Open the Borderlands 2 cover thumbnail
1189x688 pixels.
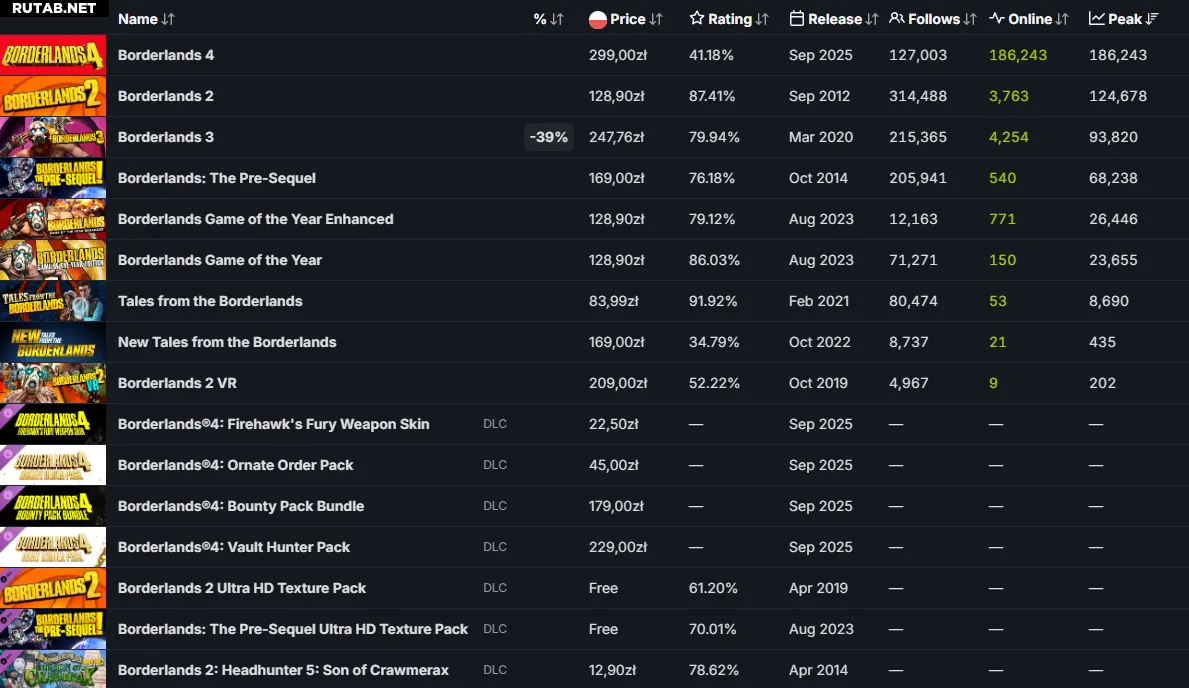click(x=53, y=96)
